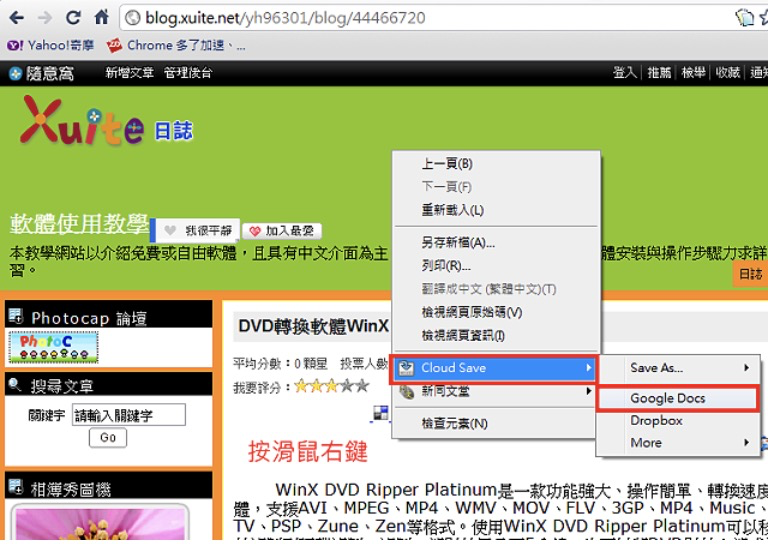Click the browser forward arrow
This screenshot has height=546, width=768.
(x=45, y=18)
